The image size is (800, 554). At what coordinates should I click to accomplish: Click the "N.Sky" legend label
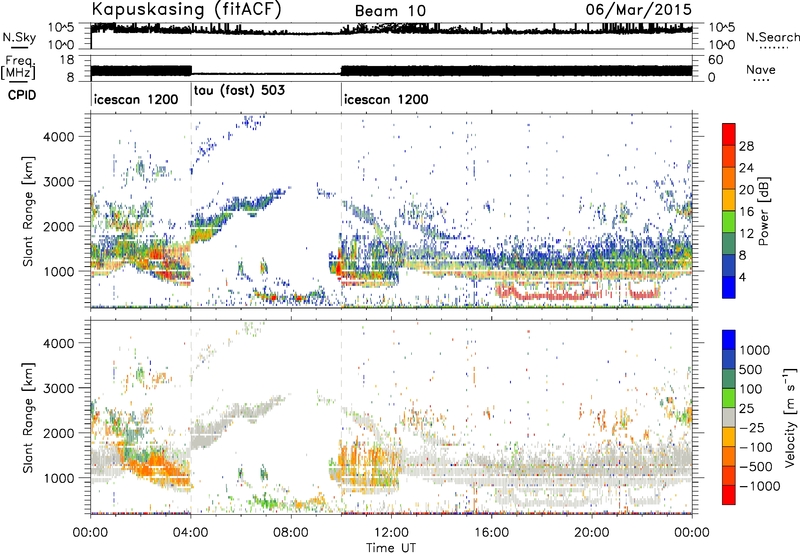pos(19,37)
